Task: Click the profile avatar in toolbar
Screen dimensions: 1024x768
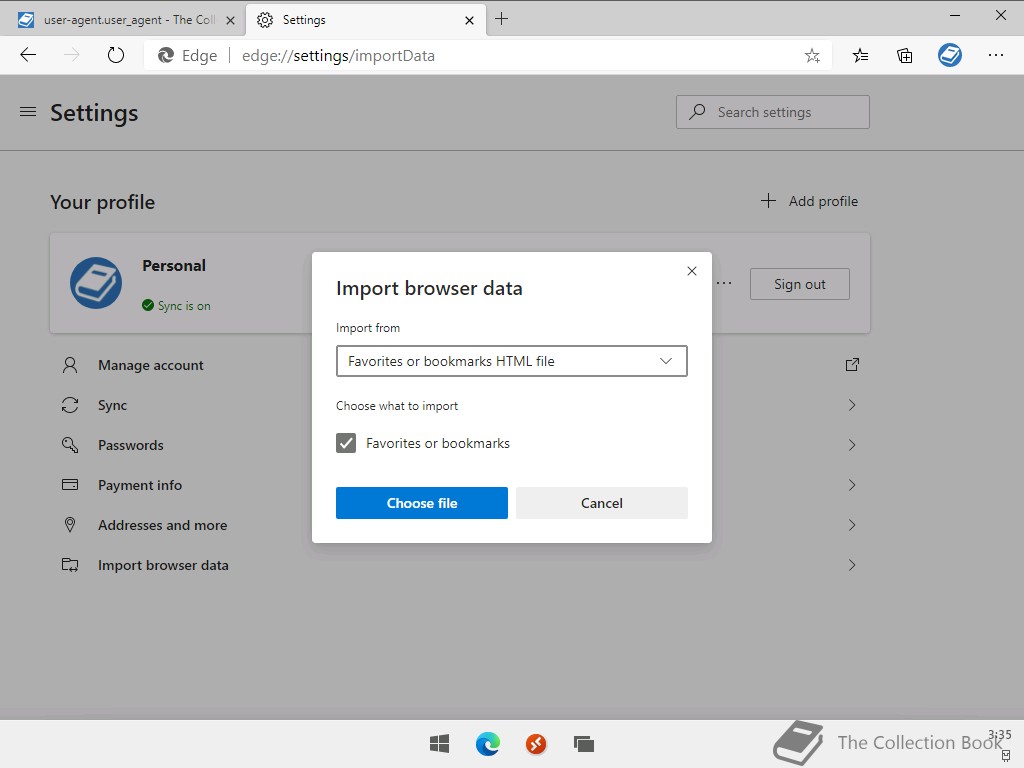Action: click(950, 56)
